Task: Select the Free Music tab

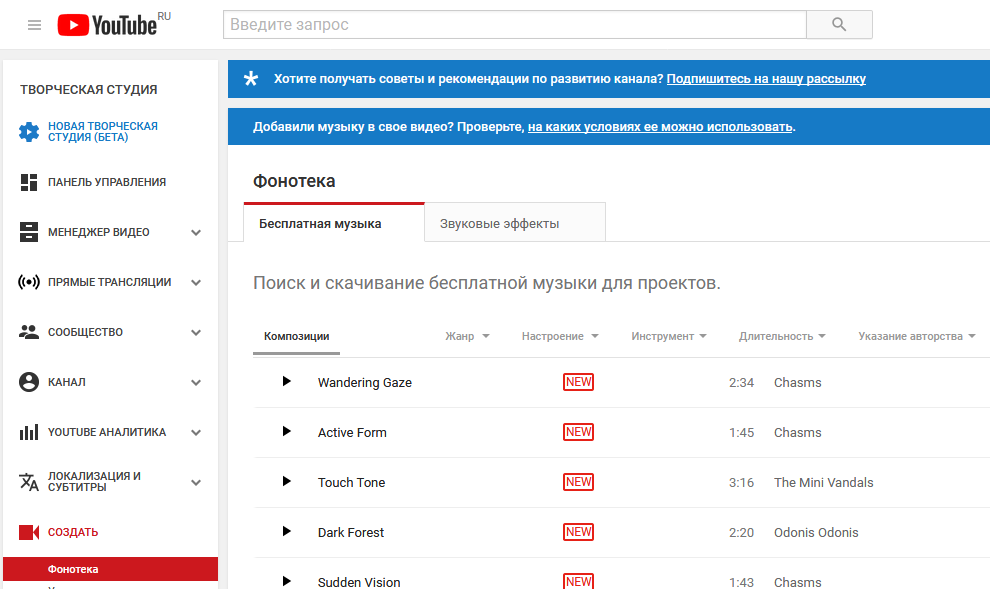Action: [x=320, y=224]
